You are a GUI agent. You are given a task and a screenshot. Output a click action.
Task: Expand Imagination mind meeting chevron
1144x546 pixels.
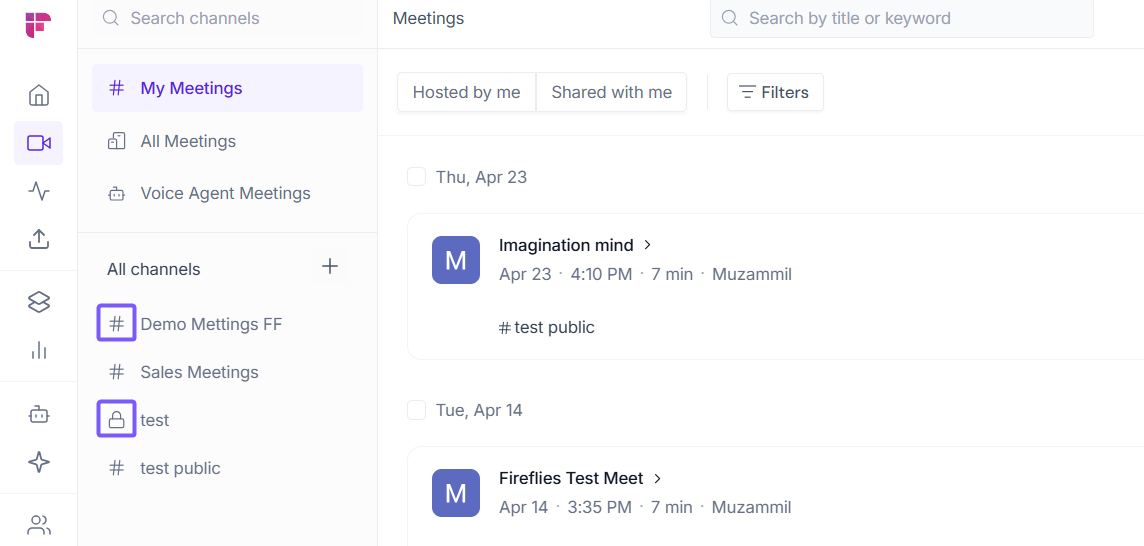click(x=648, y=245)
